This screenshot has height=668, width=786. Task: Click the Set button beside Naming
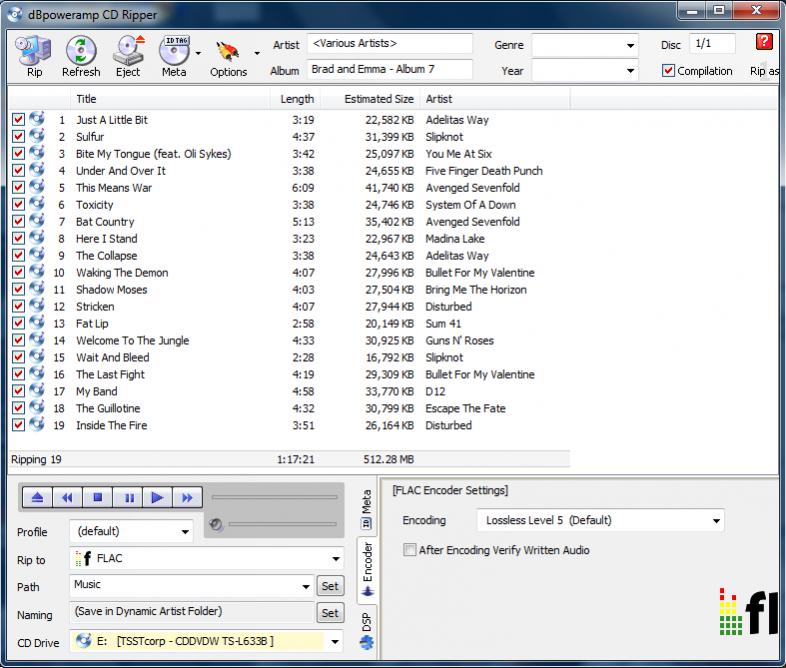329,613
